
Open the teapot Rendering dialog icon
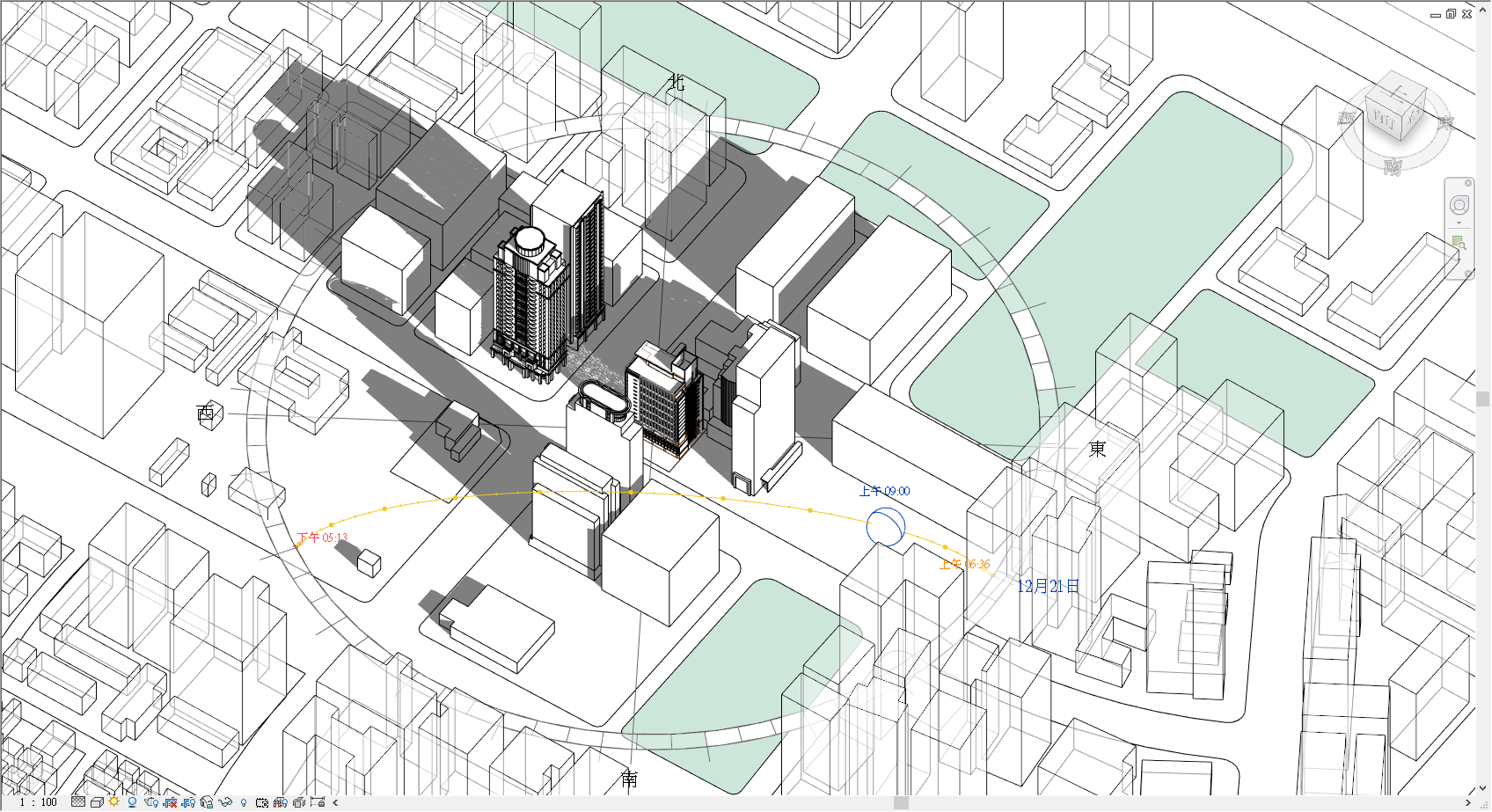(151, 802)
